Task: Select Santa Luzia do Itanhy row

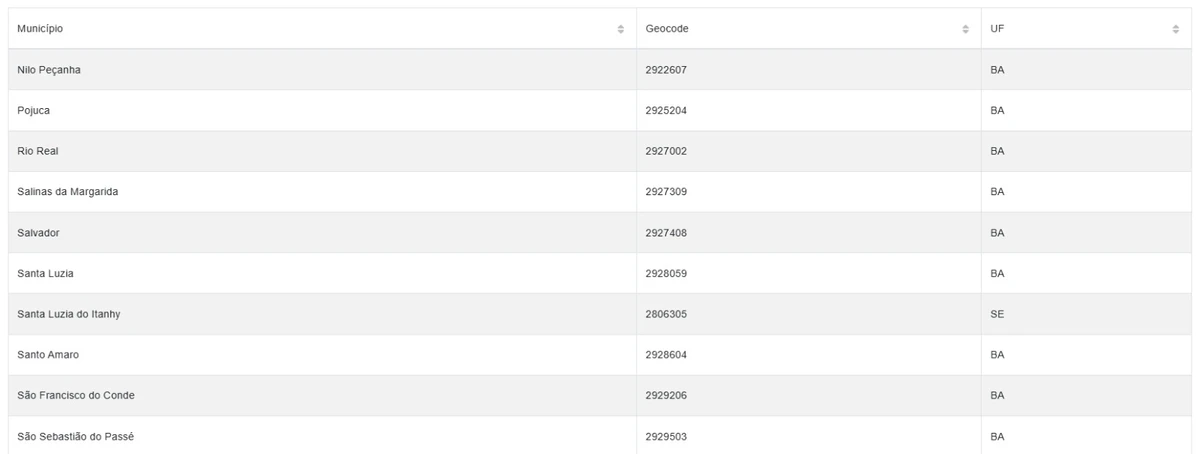Action: [x=70, y=314]
